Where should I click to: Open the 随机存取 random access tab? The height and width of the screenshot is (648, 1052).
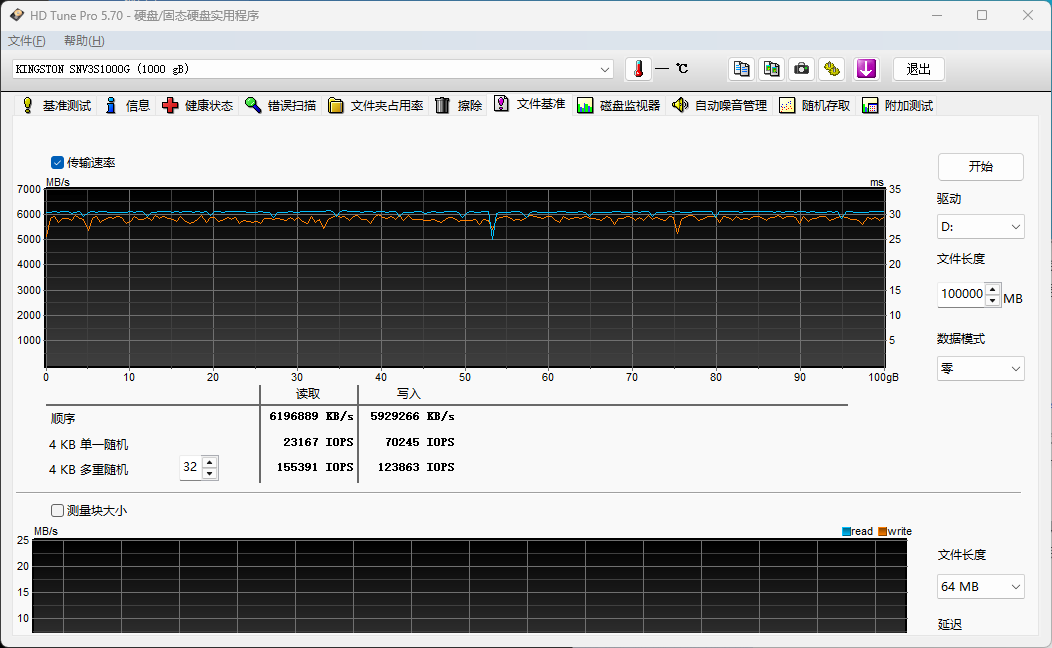click(x=815, y=105)
